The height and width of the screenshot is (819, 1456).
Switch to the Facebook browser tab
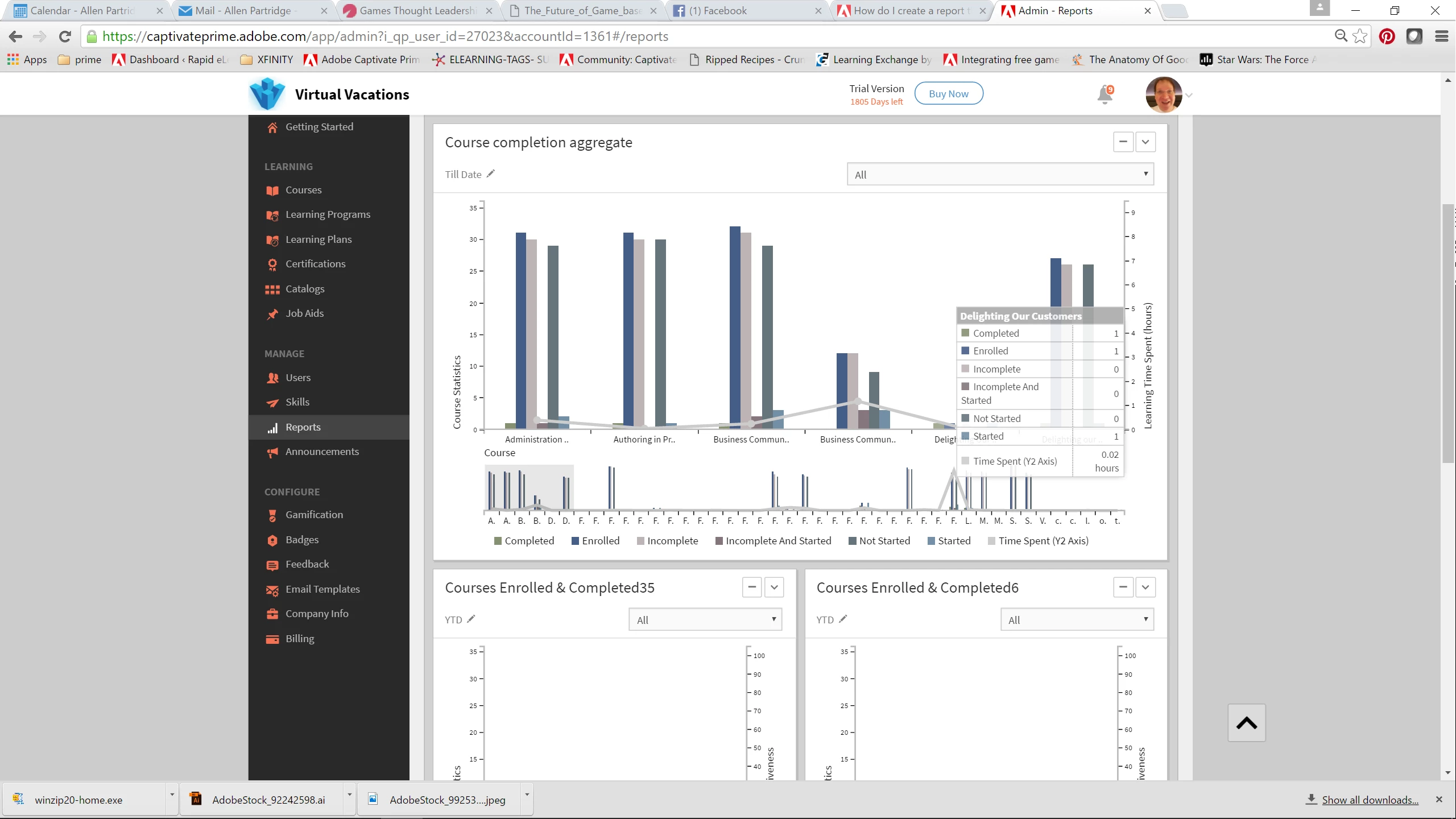pyautogui.click(x=718, y=11)
